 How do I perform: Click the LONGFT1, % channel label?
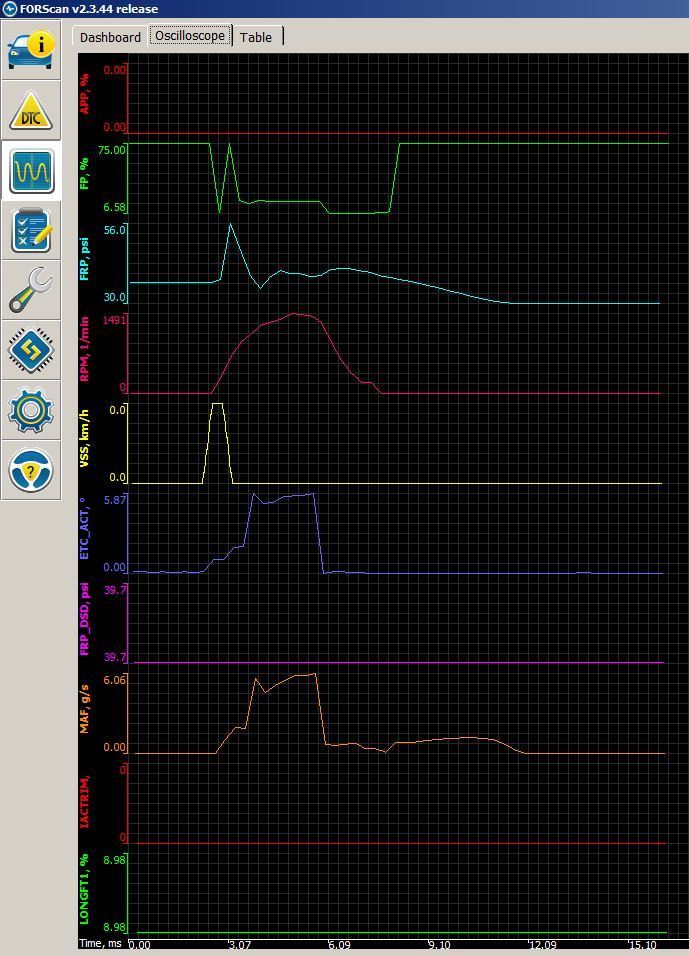[x=84, y=889]
